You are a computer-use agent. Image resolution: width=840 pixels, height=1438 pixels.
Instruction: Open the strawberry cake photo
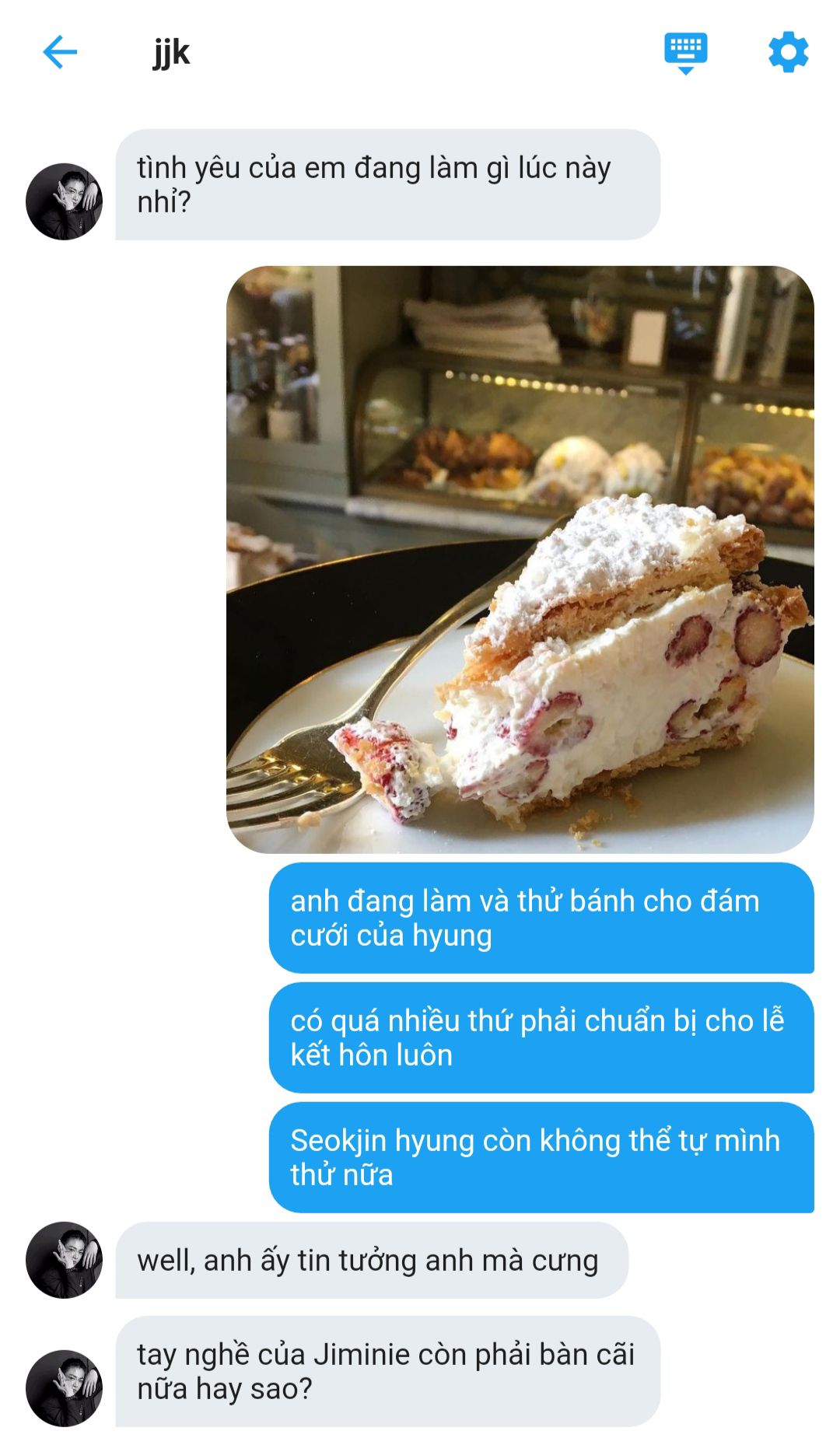pos(520,559)
